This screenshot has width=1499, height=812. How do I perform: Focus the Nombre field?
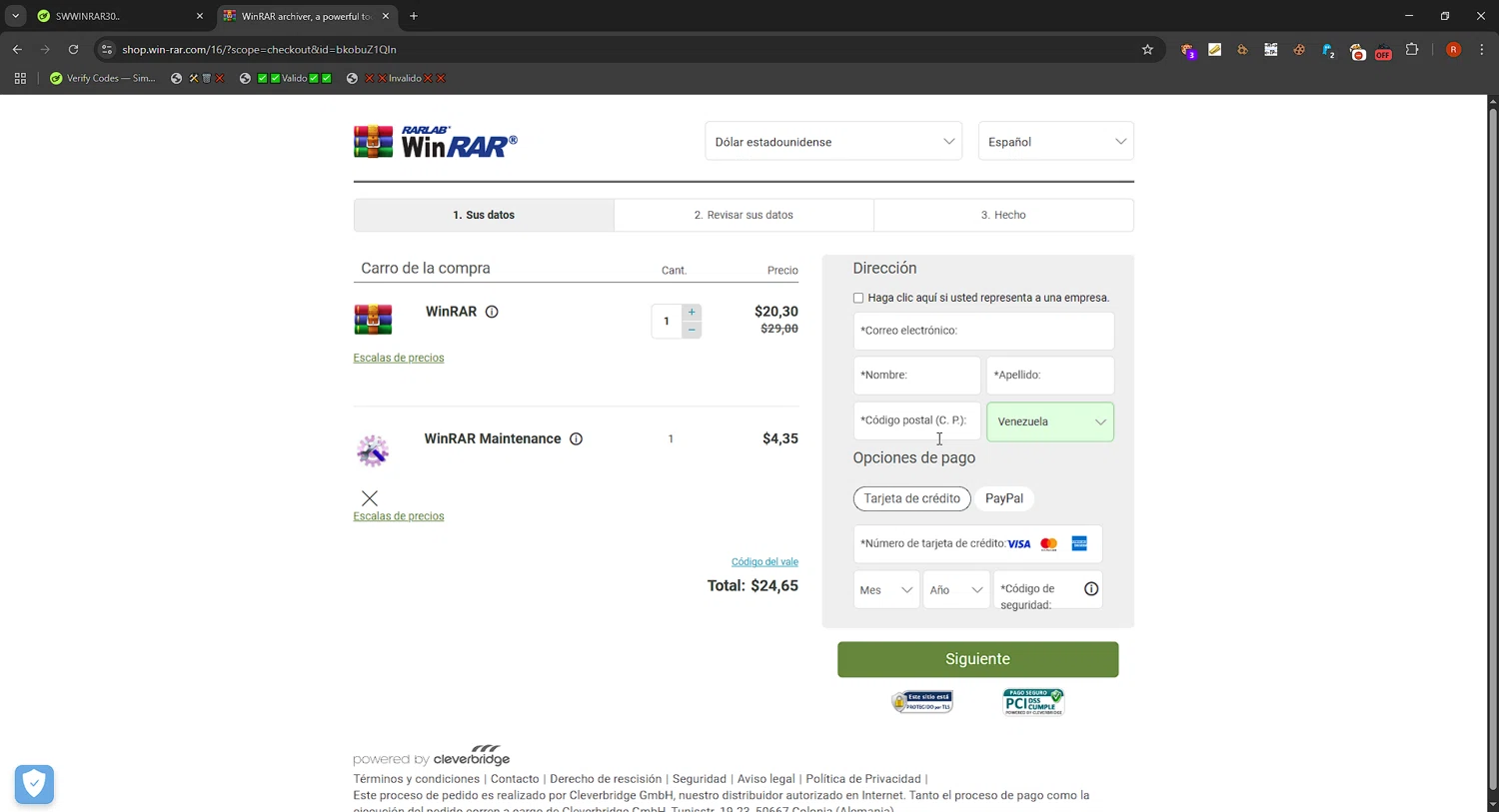(x=917, y=376)
